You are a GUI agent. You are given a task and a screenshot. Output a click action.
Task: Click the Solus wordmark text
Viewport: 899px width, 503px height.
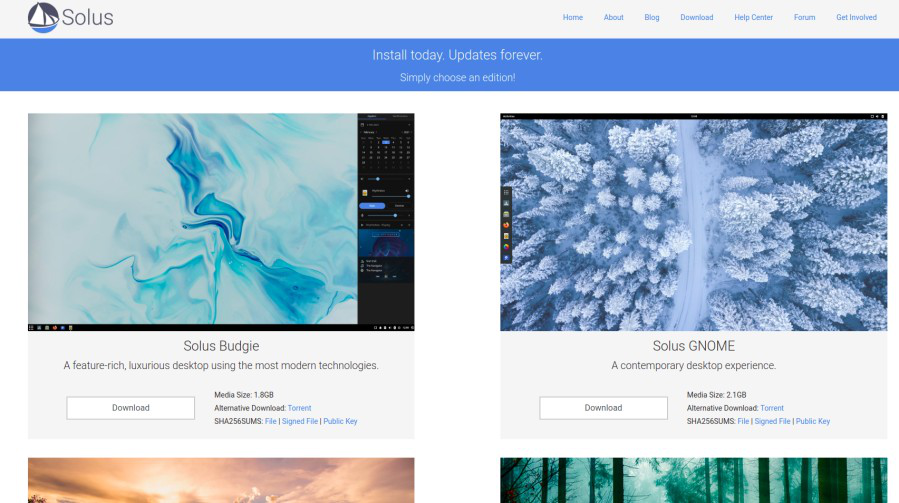point(87,17)
